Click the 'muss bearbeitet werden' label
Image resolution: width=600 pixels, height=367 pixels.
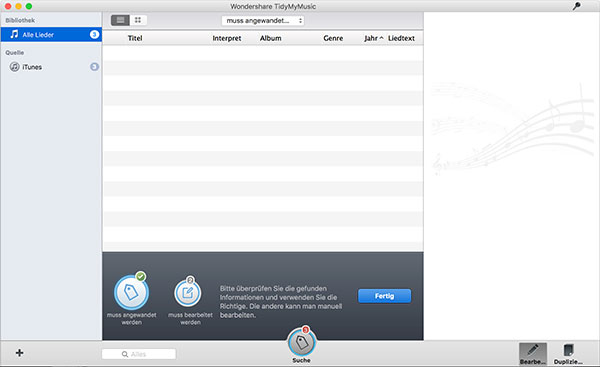click(x=190, y=318)
